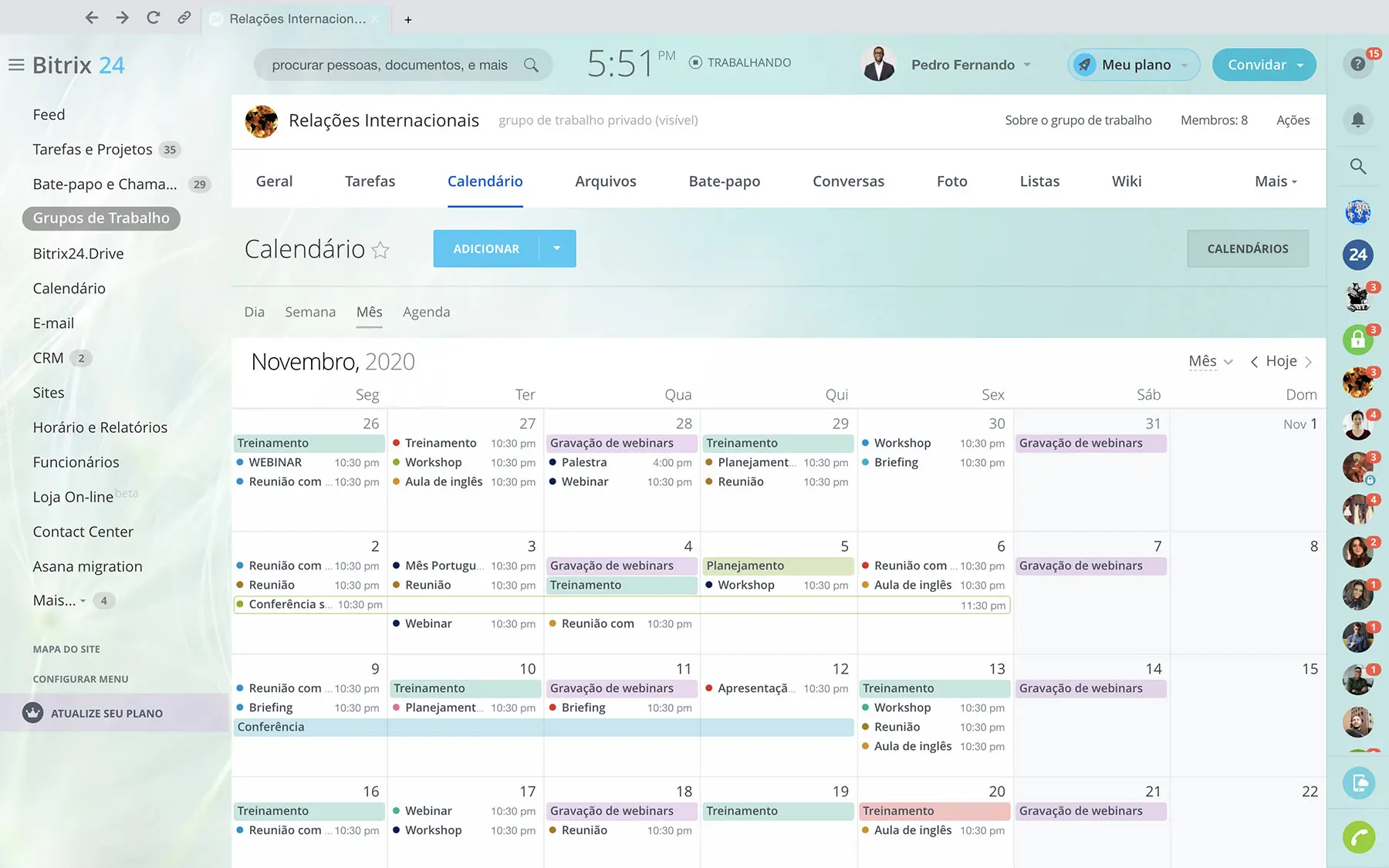This screenshot has width=1389, height=868.
Task: Switch to the Arquivos tab
Action: pos(605,181)
